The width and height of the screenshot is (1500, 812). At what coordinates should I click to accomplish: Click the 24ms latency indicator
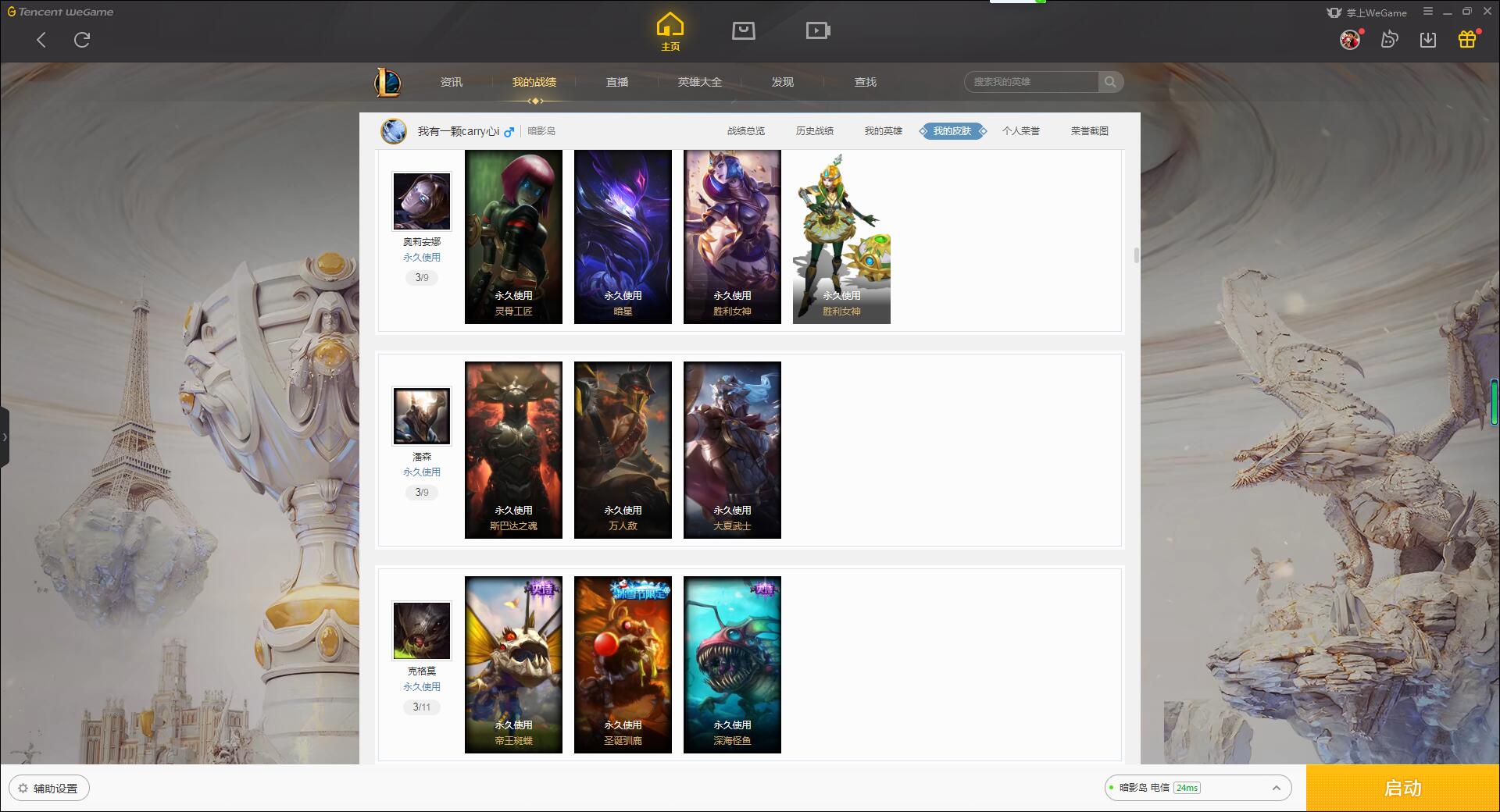coord(1187,788)
